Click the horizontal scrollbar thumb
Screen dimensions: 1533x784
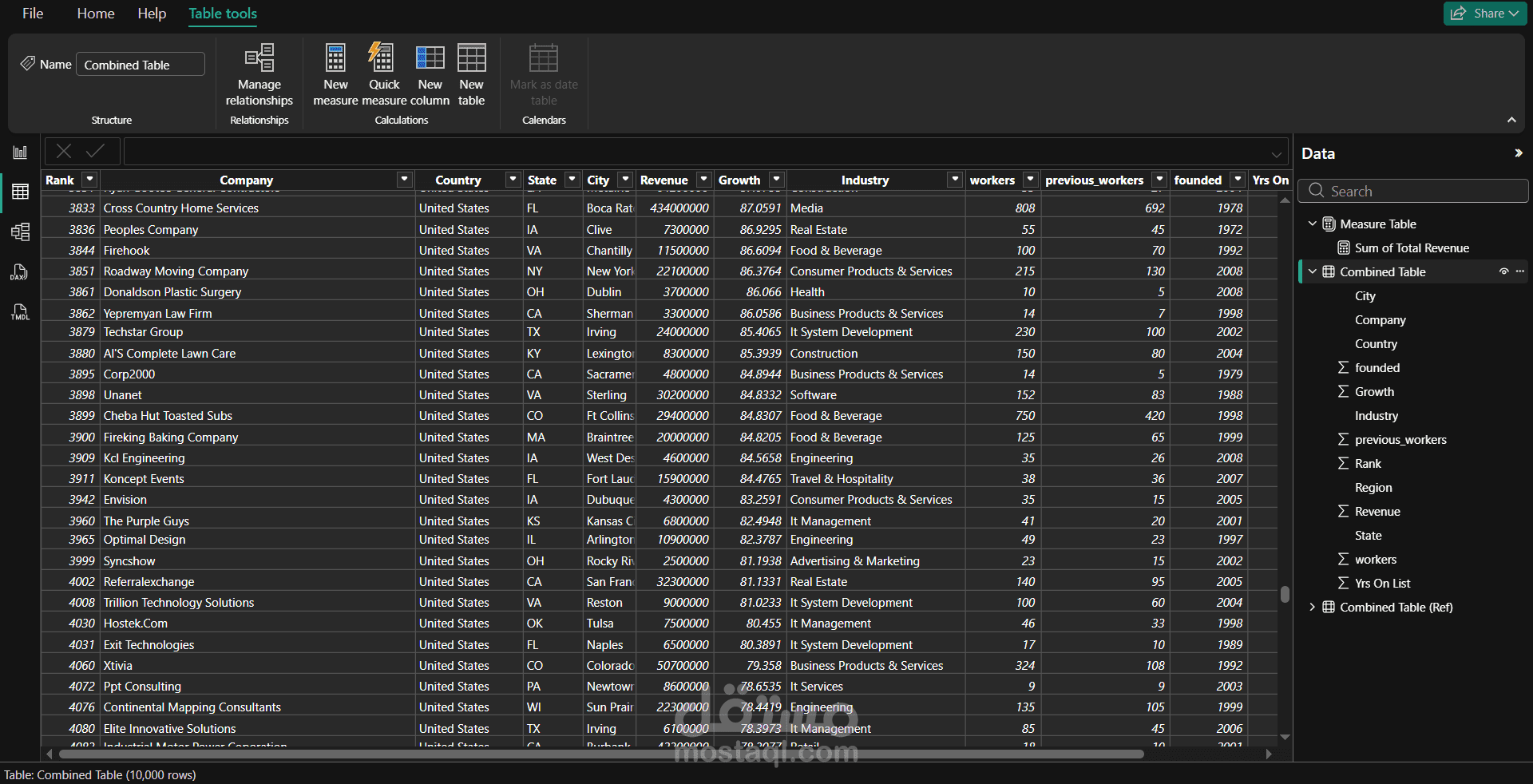[x=600, y=754]
